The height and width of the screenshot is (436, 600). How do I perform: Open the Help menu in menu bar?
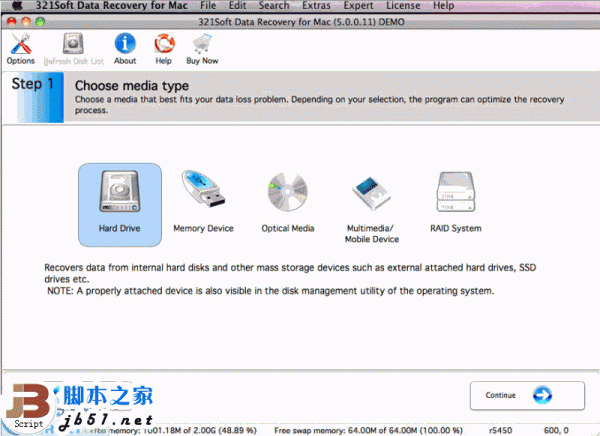[443, 5]
